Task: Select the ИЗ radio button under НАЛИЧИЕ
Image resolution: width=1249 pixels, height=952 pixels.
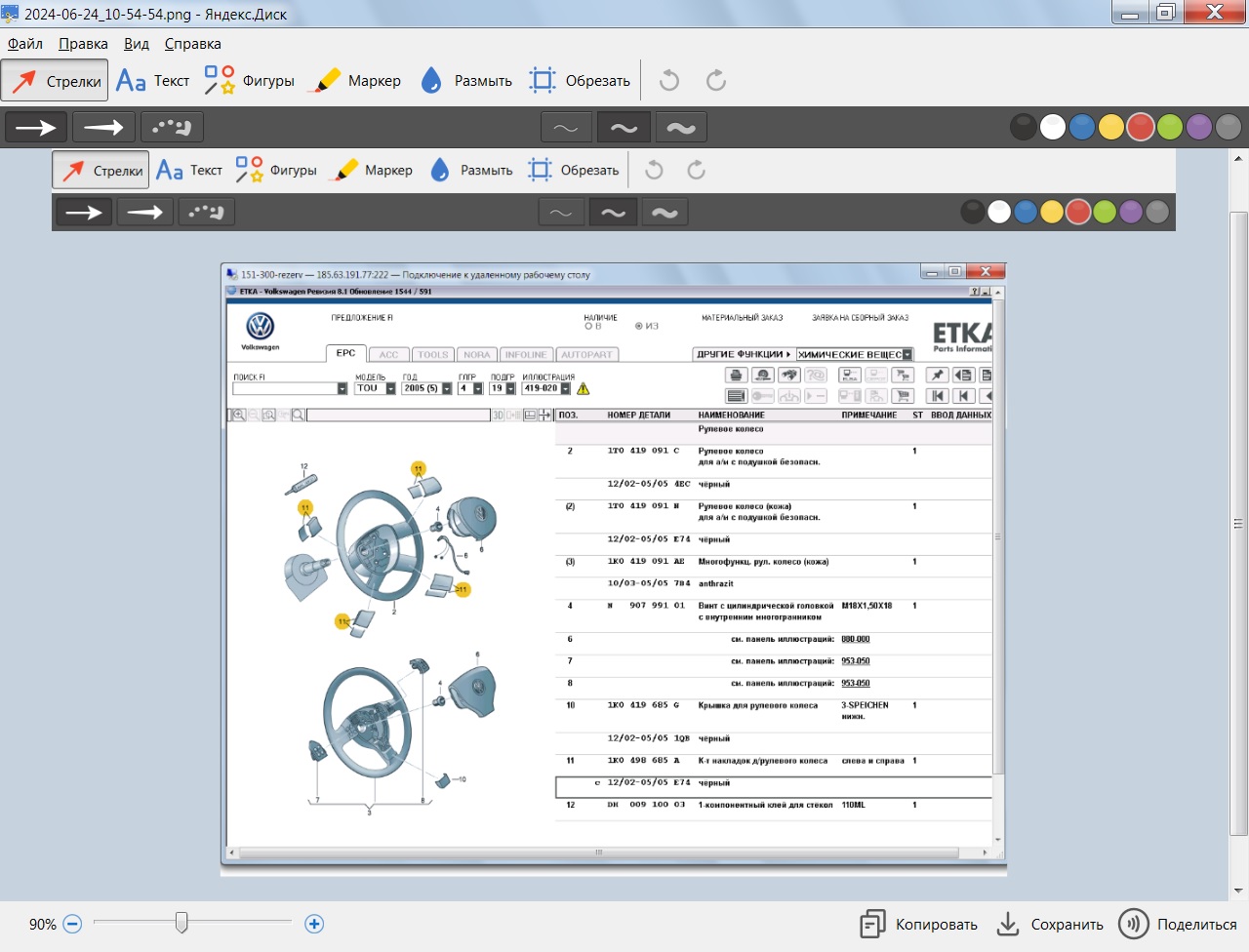Action: [639, 326]
